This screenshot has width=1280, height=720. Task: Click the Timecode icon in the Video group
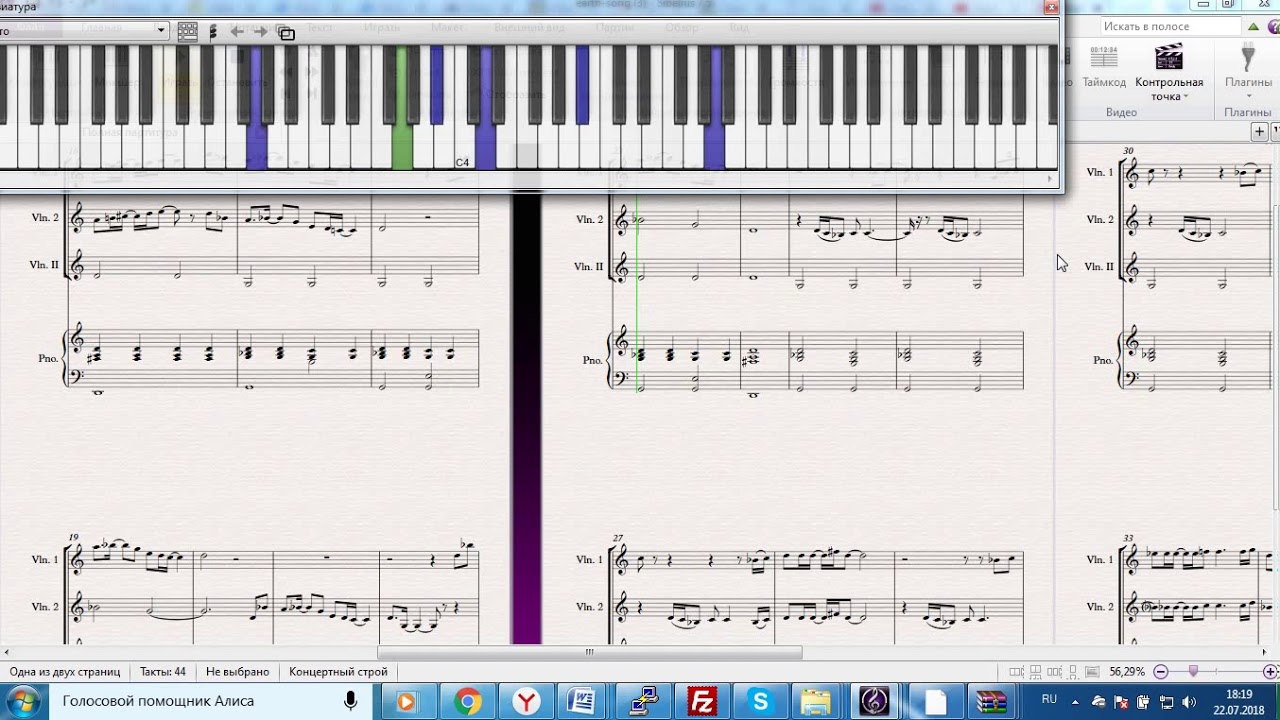[1104, 57]
